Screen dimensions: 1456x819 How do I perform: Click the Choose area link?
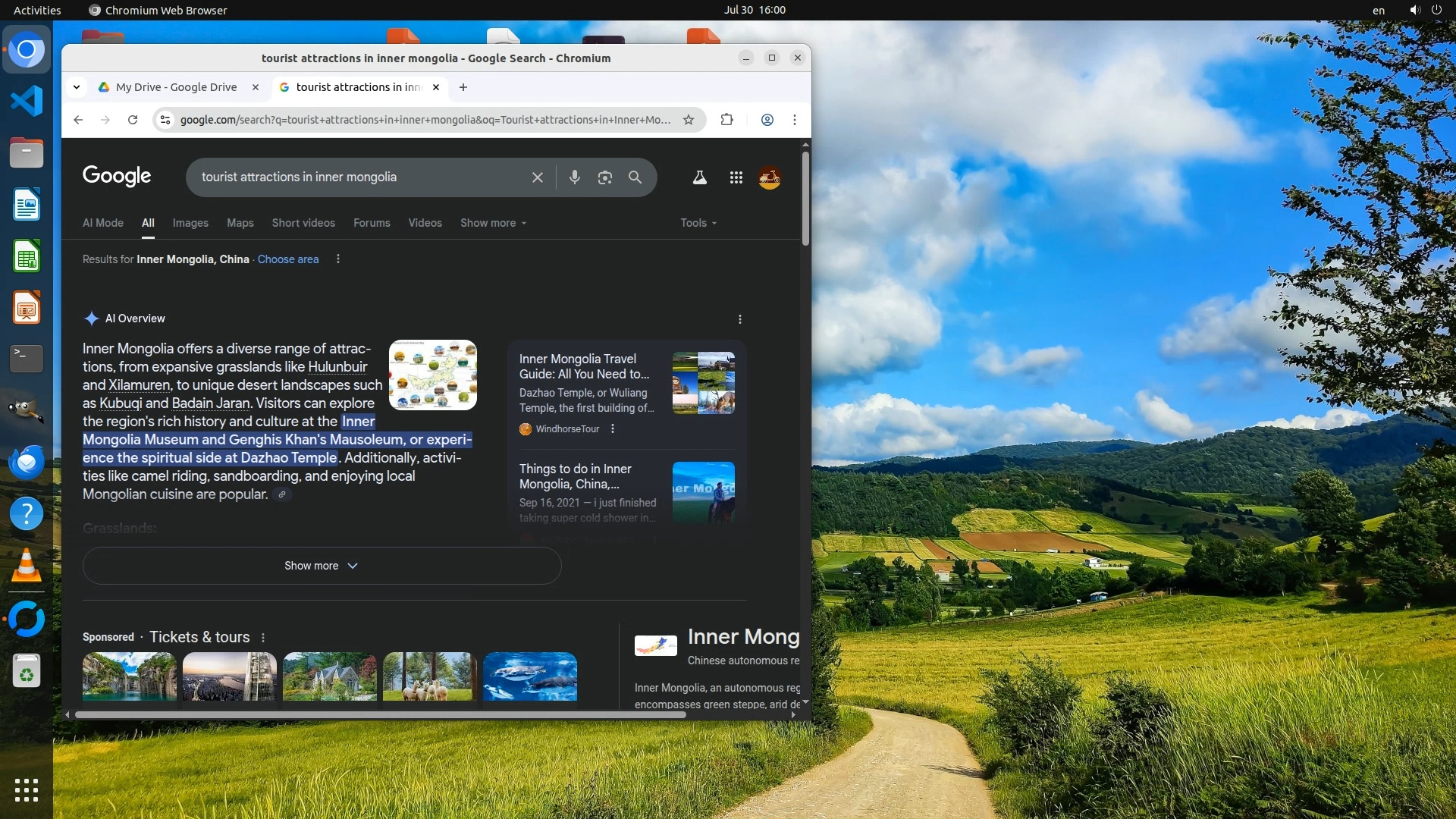[x=287, y=259]
